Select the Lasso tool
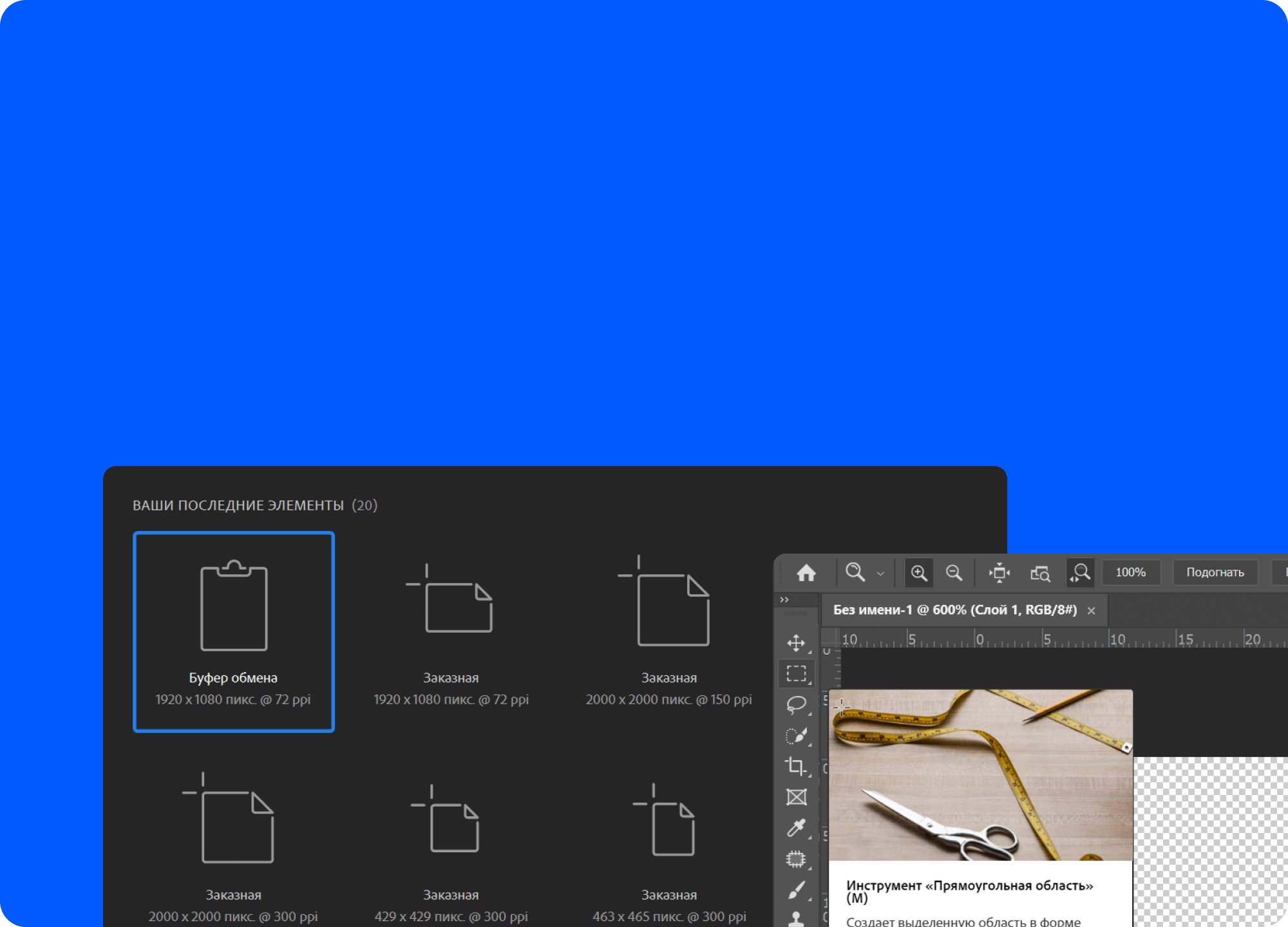This screenshot has height=927, width=1288. pyautogui.click(x=796, y=704)
